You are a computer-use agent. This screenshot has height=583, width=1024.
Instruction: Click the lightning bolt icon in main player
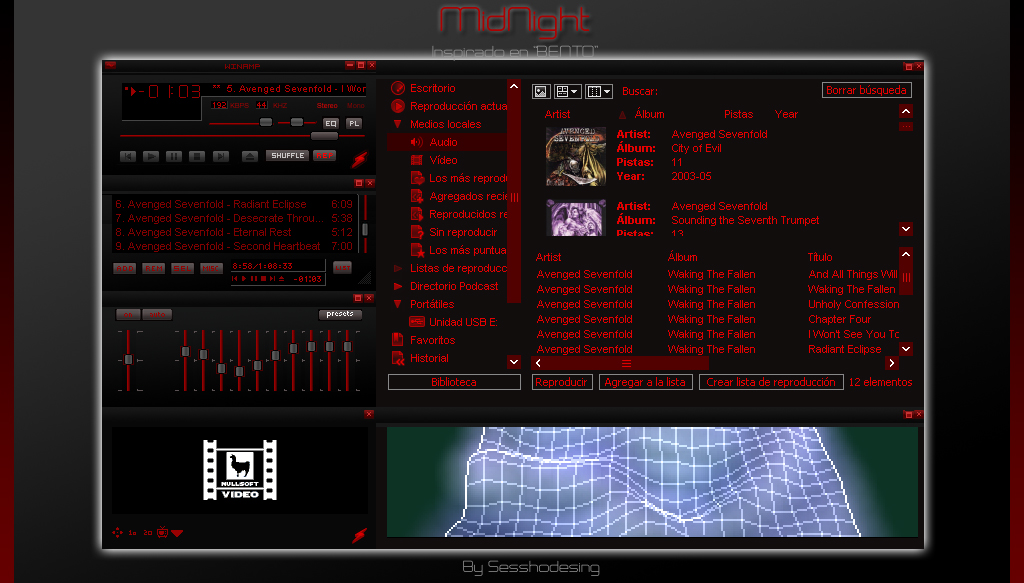[x=359, y=159]
